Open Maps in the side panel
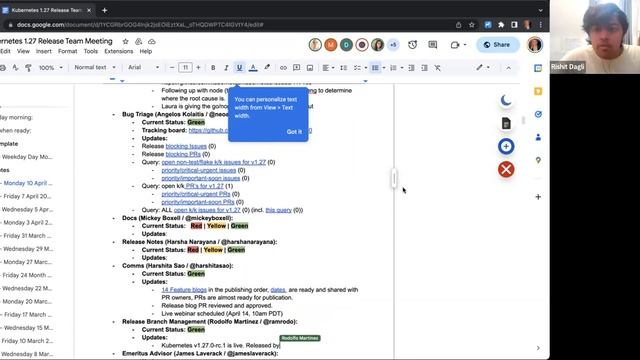Image resolution: width=640 pixels, height=360 pixels. click(538, 160)
